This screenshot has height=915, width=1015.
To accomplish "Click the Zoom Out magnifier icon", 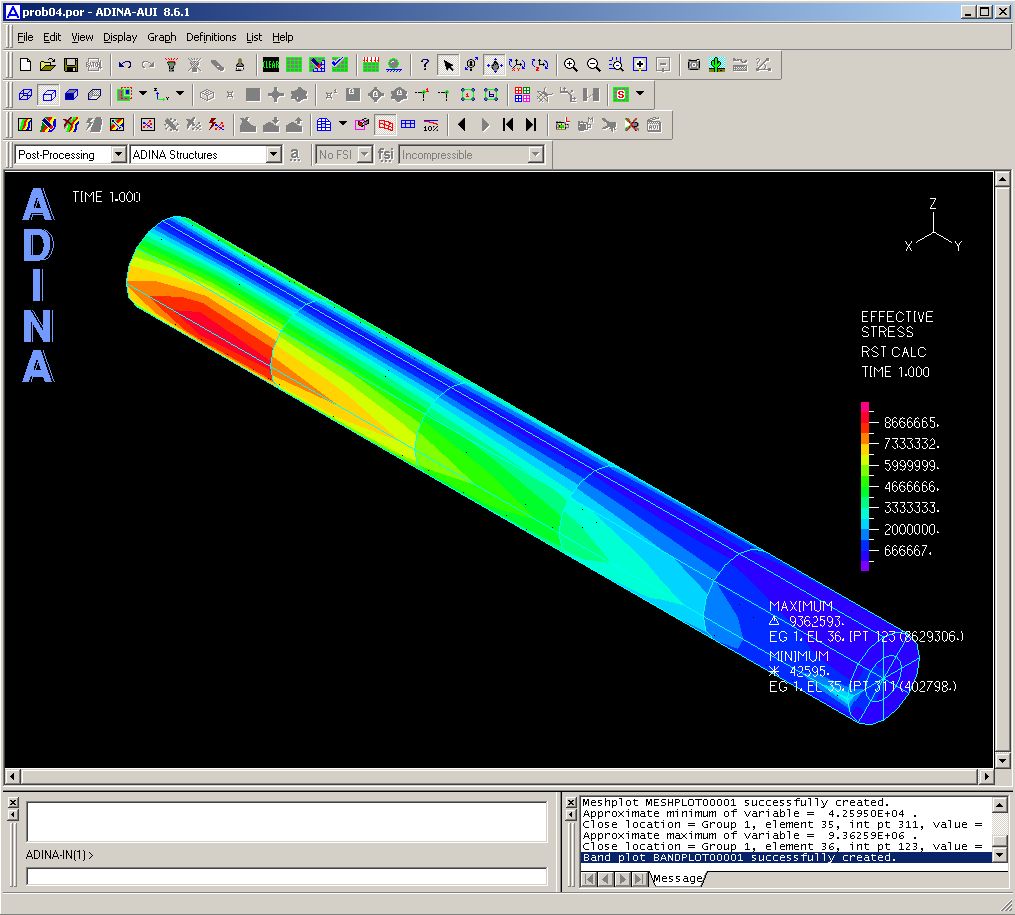I will (594, 65).
